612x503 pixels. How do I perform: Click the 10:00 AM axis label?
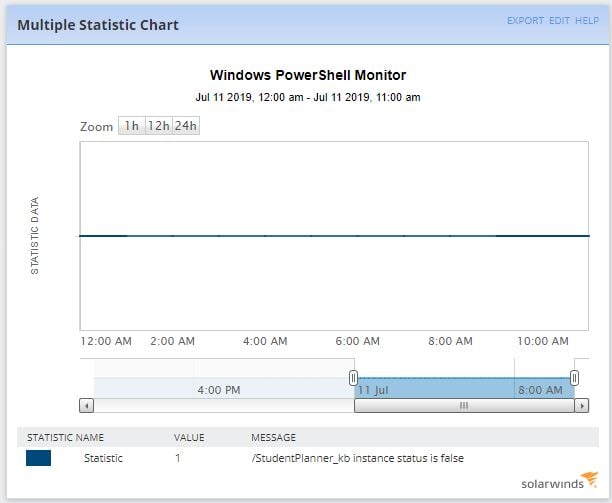click(x=543, y=341)
